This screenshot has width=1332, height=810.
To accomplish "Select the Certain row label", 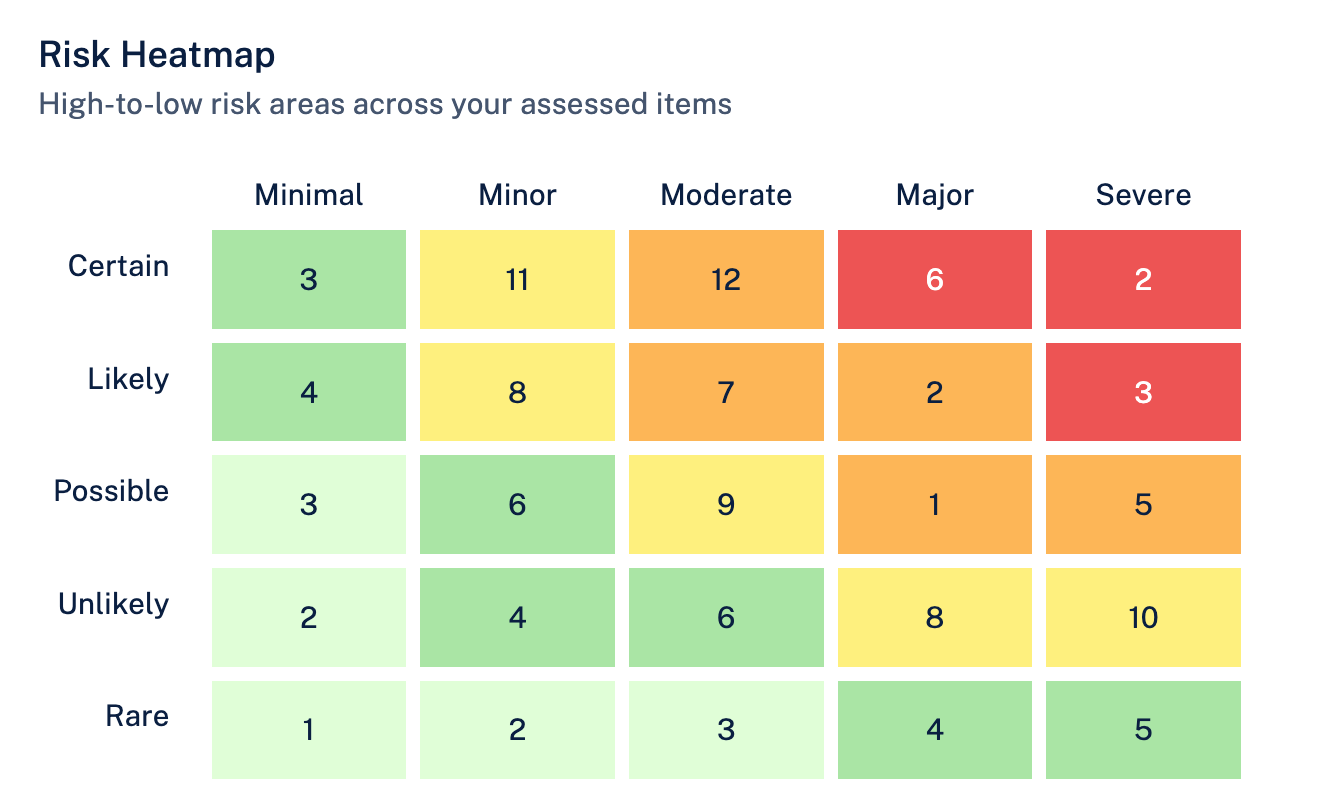I will (x=118, y=266).
